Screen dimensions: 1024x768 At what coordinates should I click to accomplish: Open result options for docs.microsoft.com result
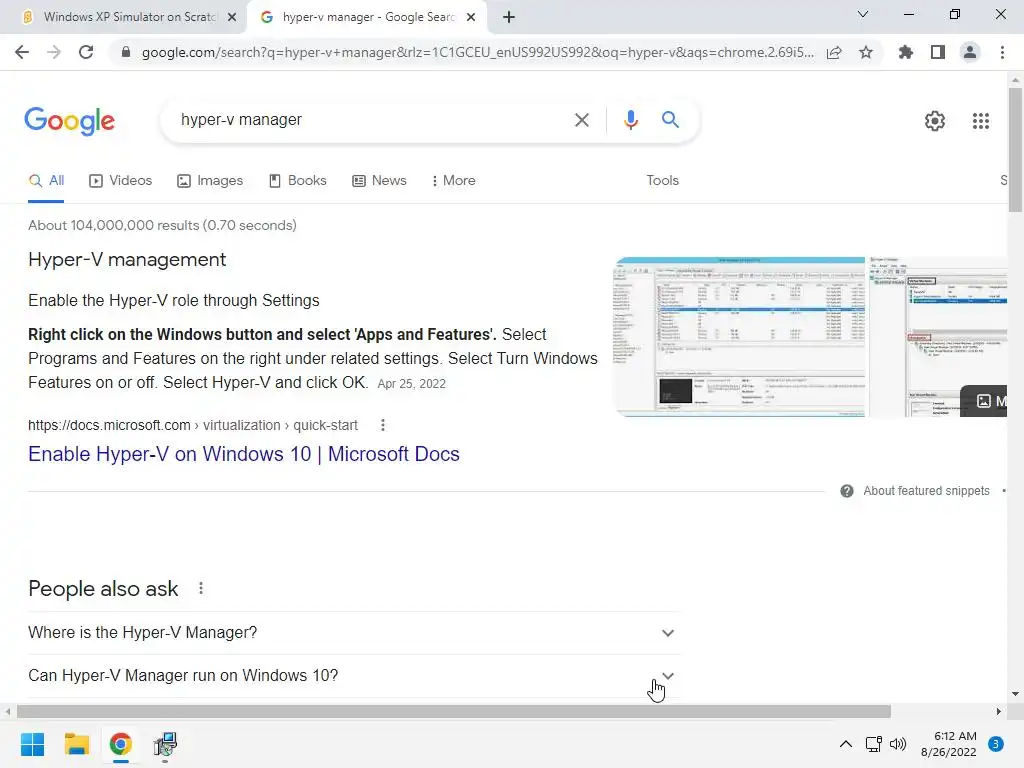(x=383, y=425)
